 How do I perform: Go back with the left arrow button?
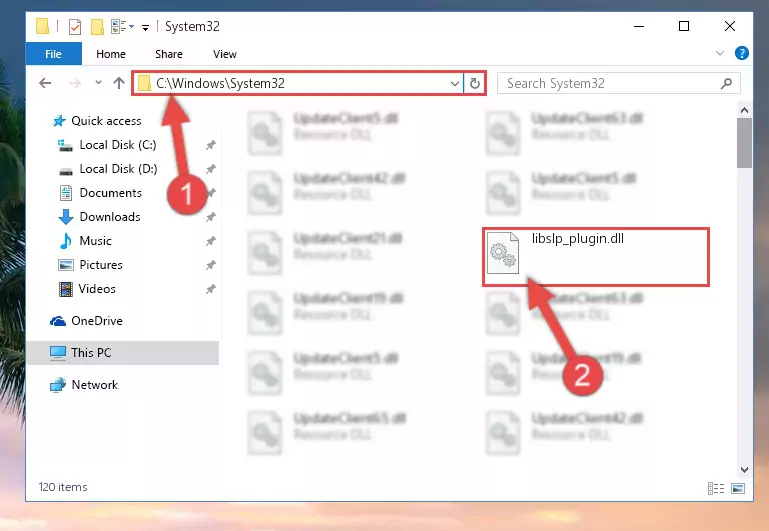pyautogui.click(x=45, y=83)
